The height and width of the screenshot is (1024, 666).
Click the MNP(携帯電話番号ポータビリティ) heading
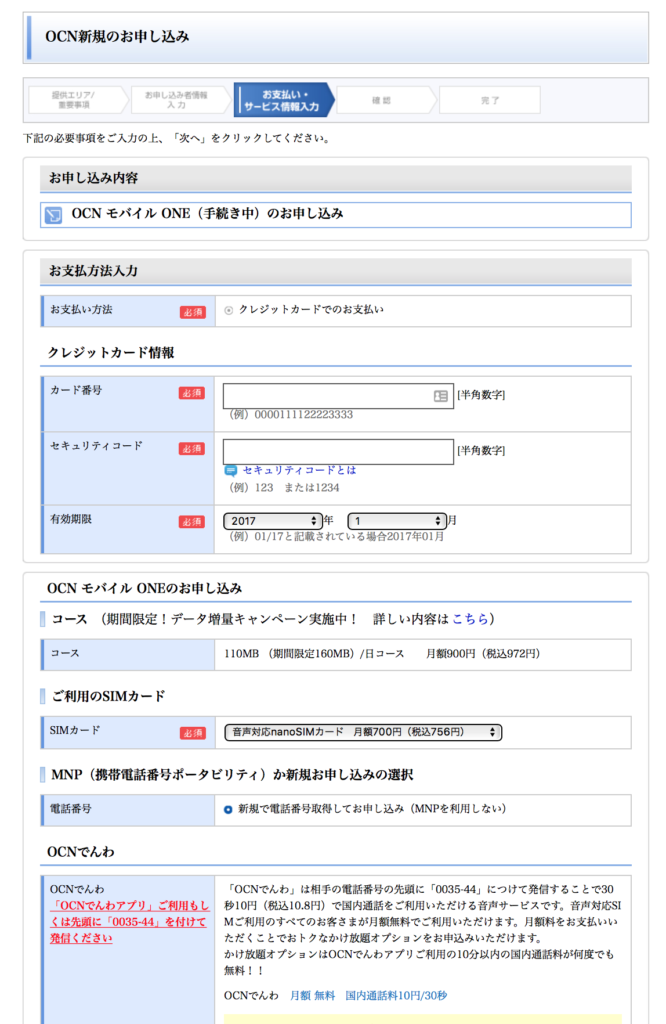(232, 775)
